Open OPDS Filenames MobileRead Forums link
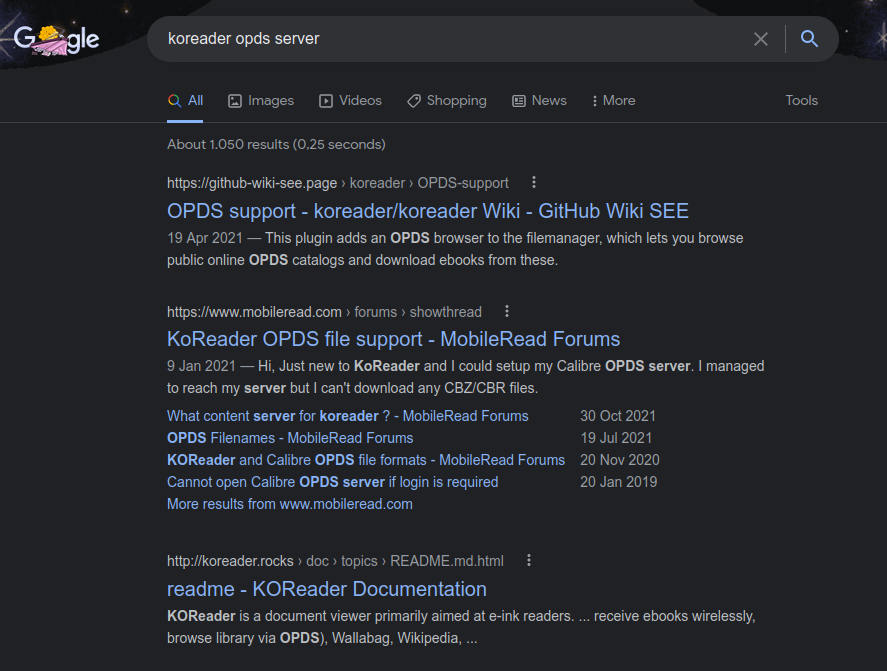Screen dimensions: 887x671 tap(290, 438)
